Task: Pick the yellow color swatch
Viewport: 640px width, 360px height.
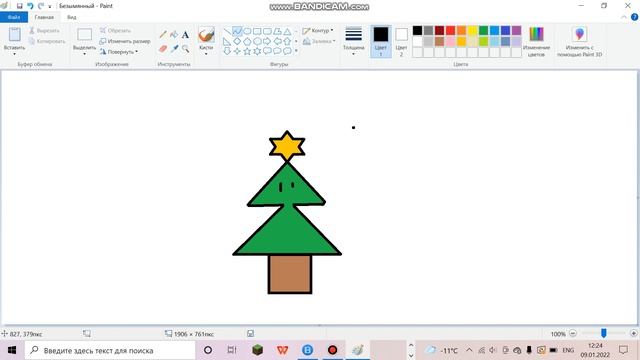Action: 472,31
